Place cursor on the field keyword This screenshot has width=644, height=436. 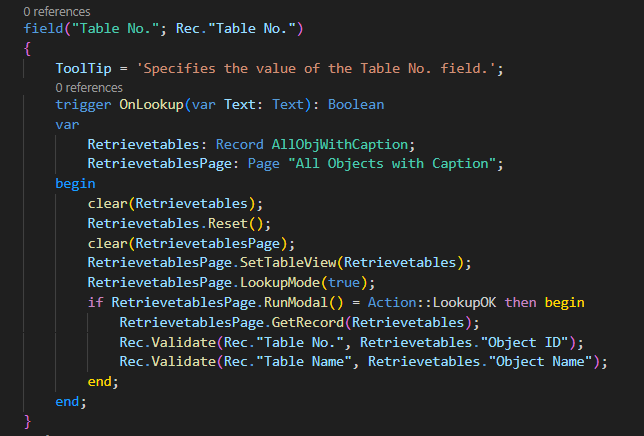coord(43,28)
